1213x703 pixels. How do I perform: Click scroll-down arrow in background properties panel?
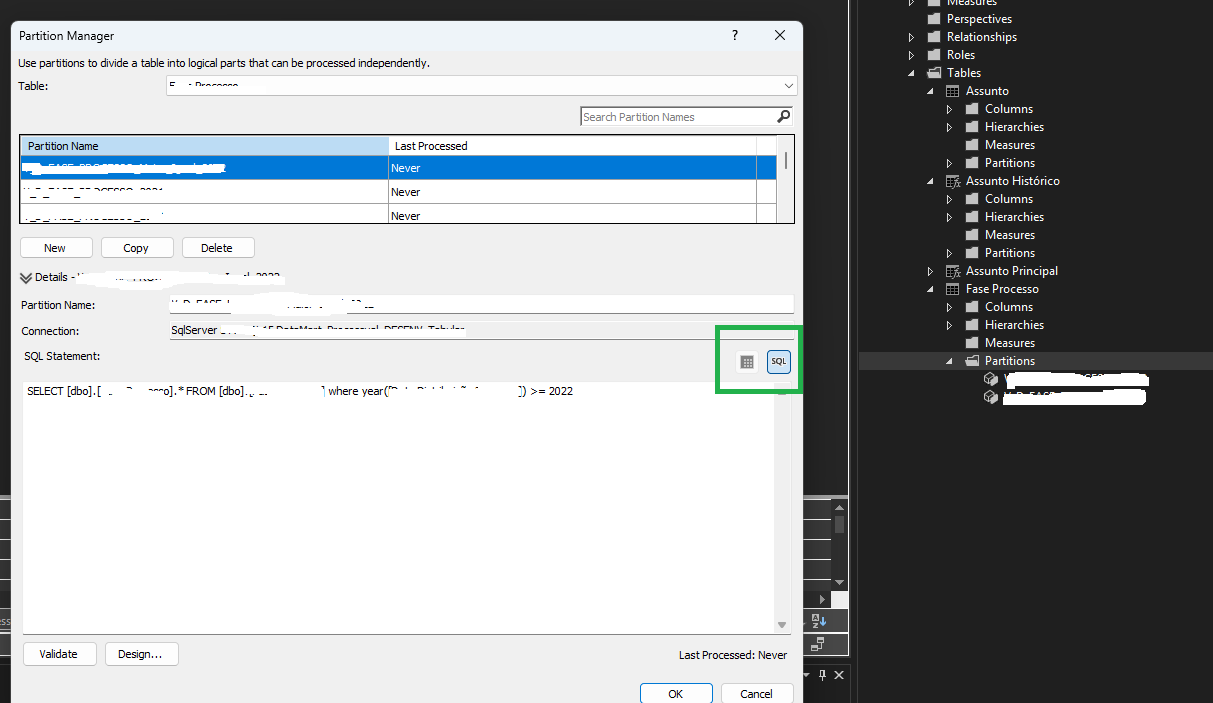(x=840, y=582)
